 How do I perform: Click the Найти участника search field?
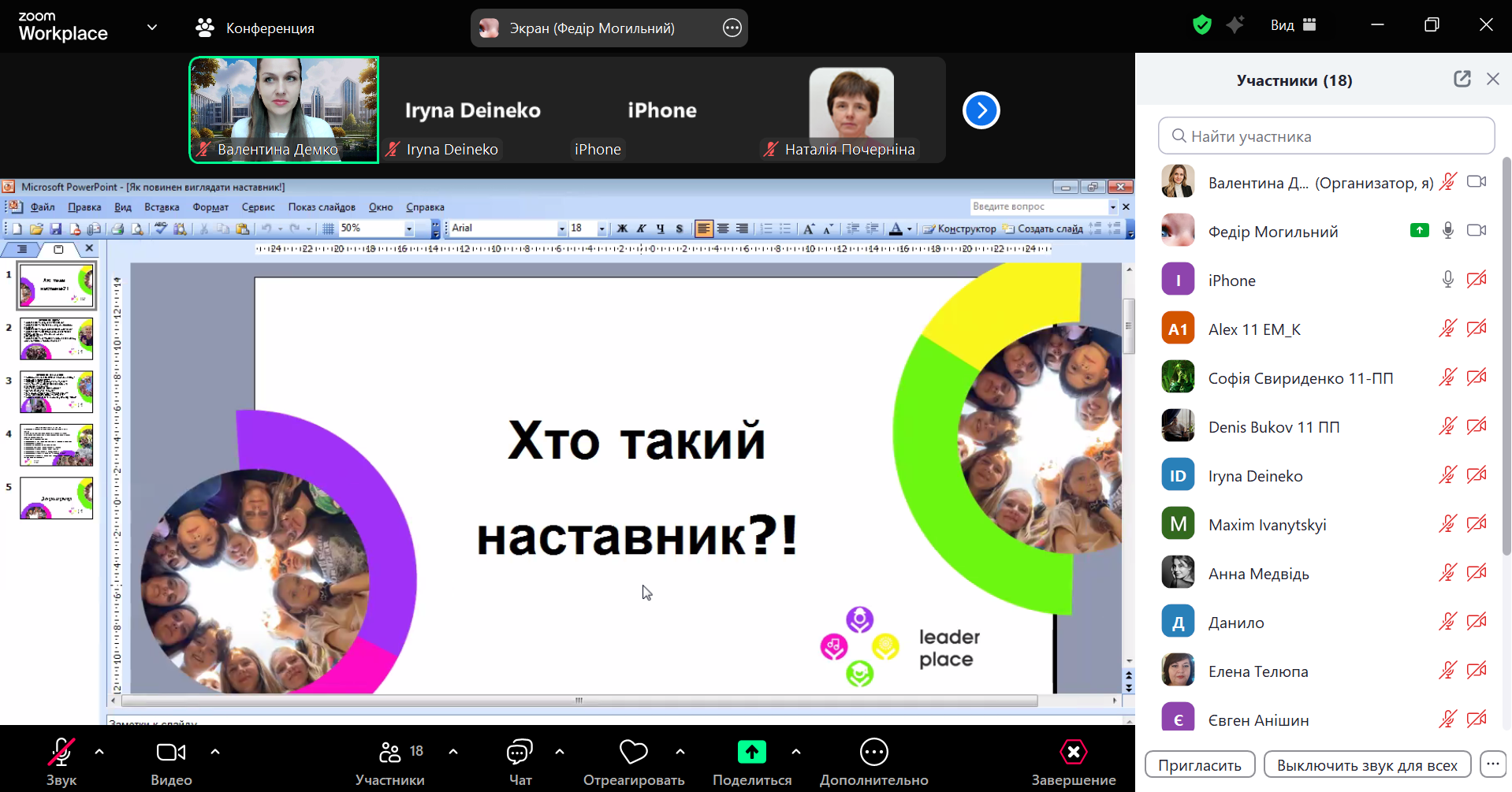1327,136
